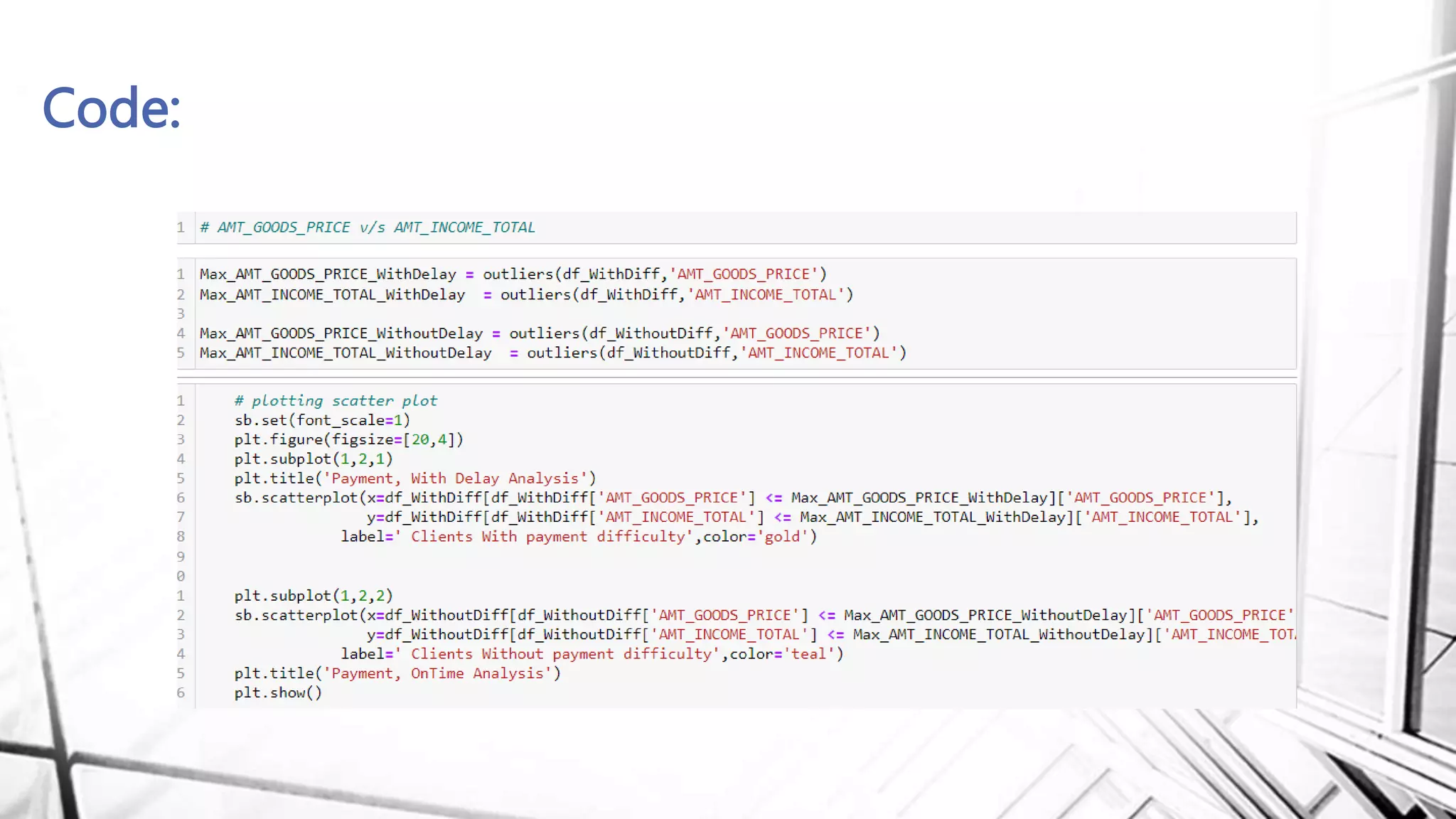Click the 'teal' color string
This screenshot has height=819, width=1456.
[809, 654]
